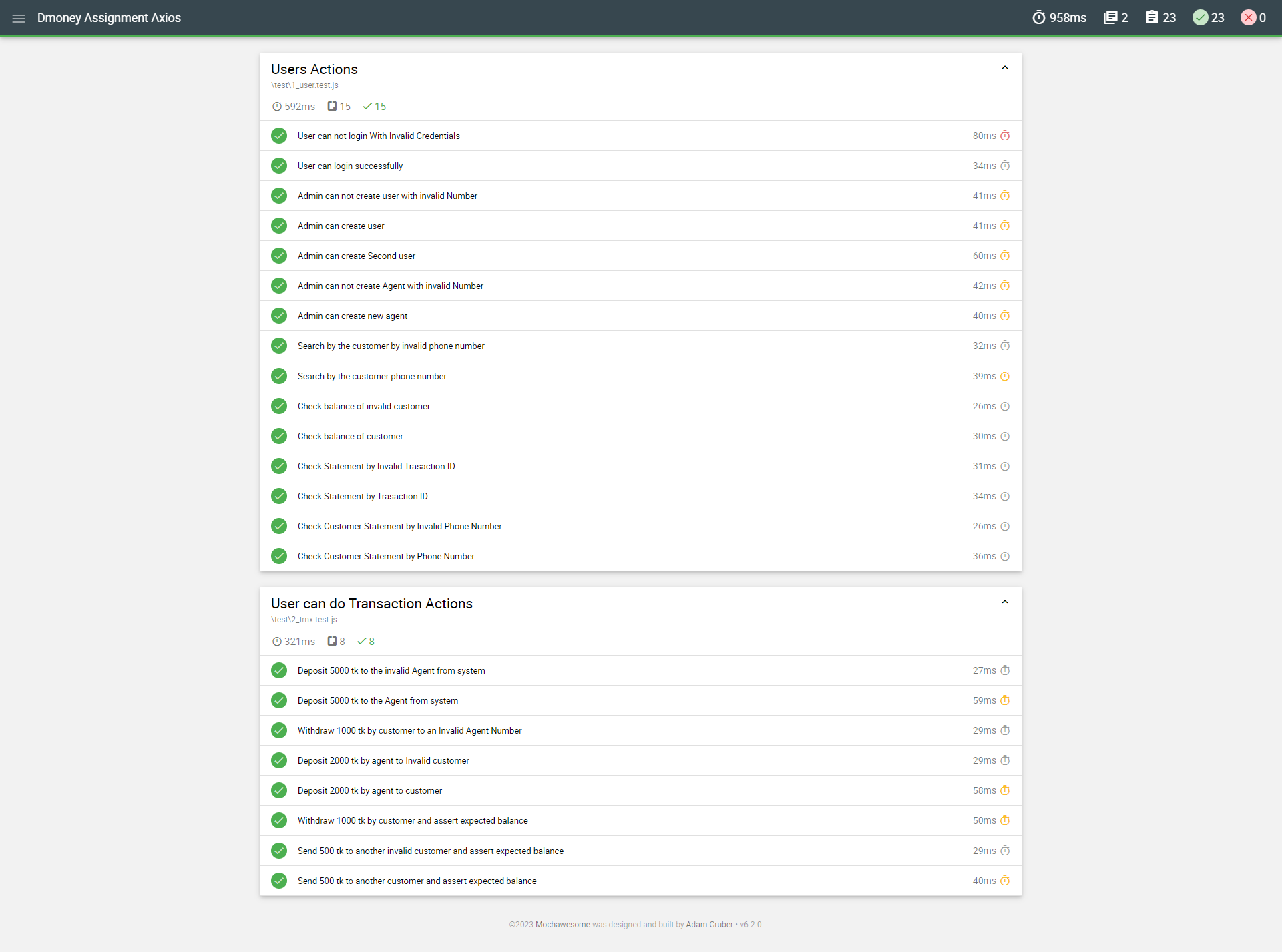Click the stopwatch icon next to 'Admin can create user'
The image size is (1282, 952).
[x=1006, y=226]
